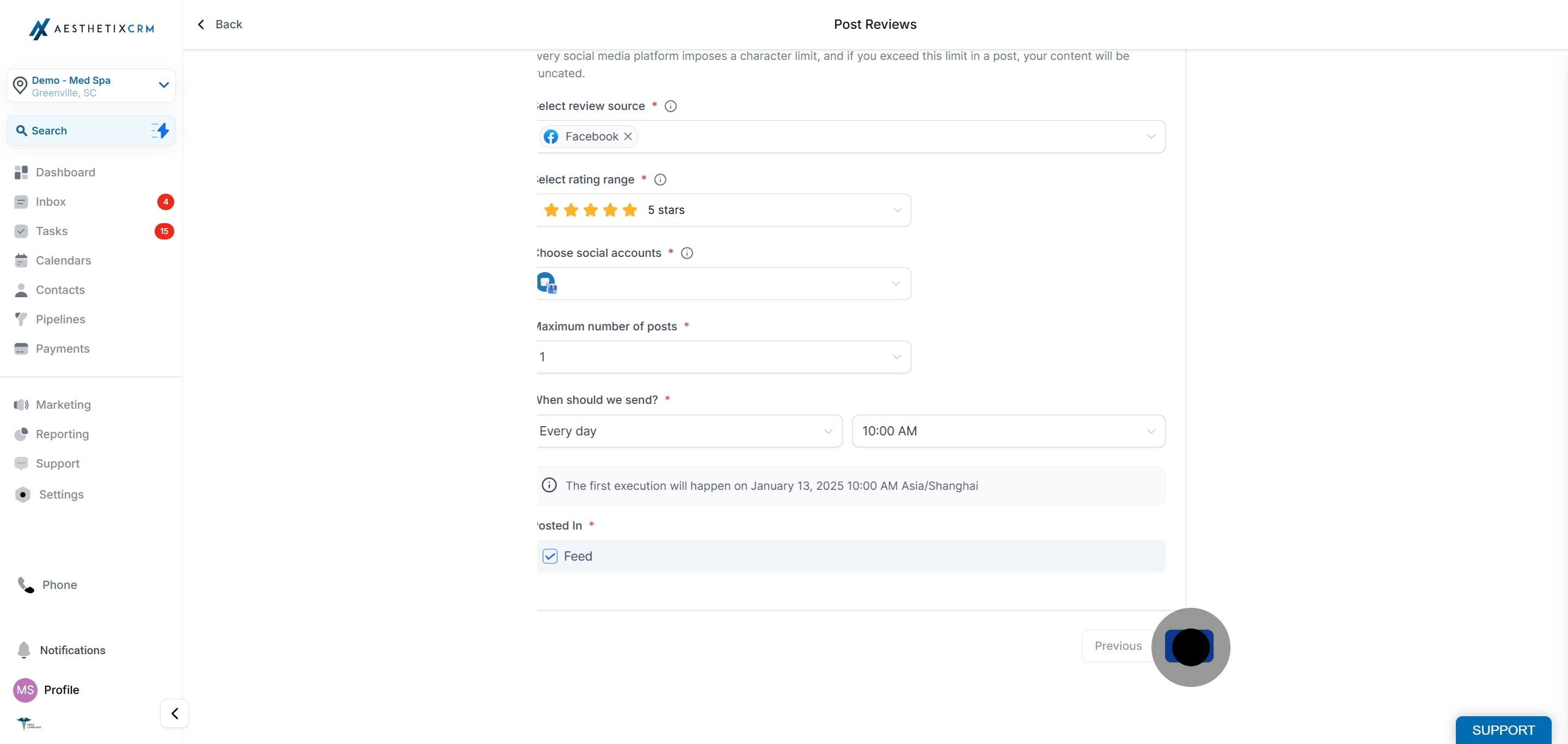Image resolution: width=1568 pixels, height=744 pixels.
Task: Uncheck the Feed checkbox
Action: [550, 556]
